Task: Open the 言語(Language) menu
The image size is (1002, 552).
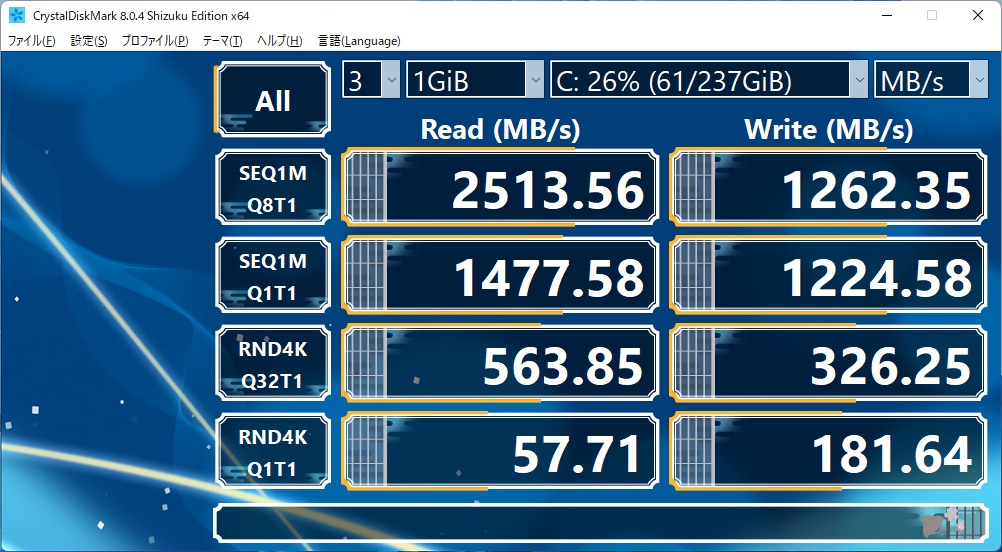Action: 359,41
